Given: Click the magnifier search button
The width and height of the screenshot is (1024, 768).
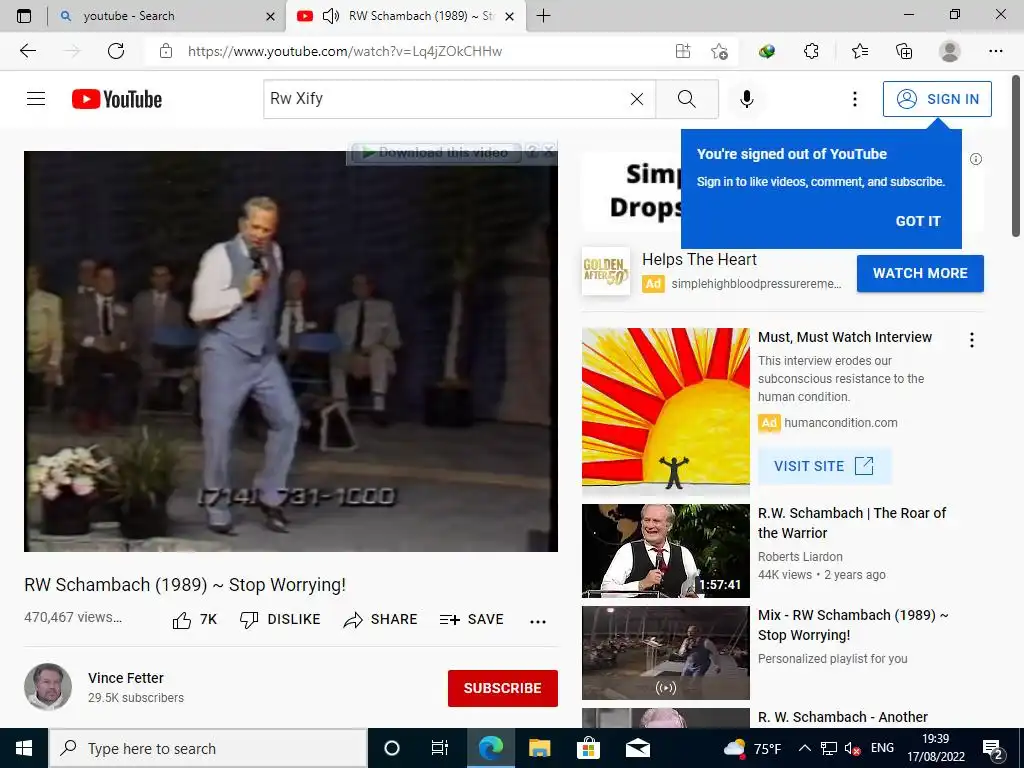Looking at the screenshot, I should [x=686, y=99].
